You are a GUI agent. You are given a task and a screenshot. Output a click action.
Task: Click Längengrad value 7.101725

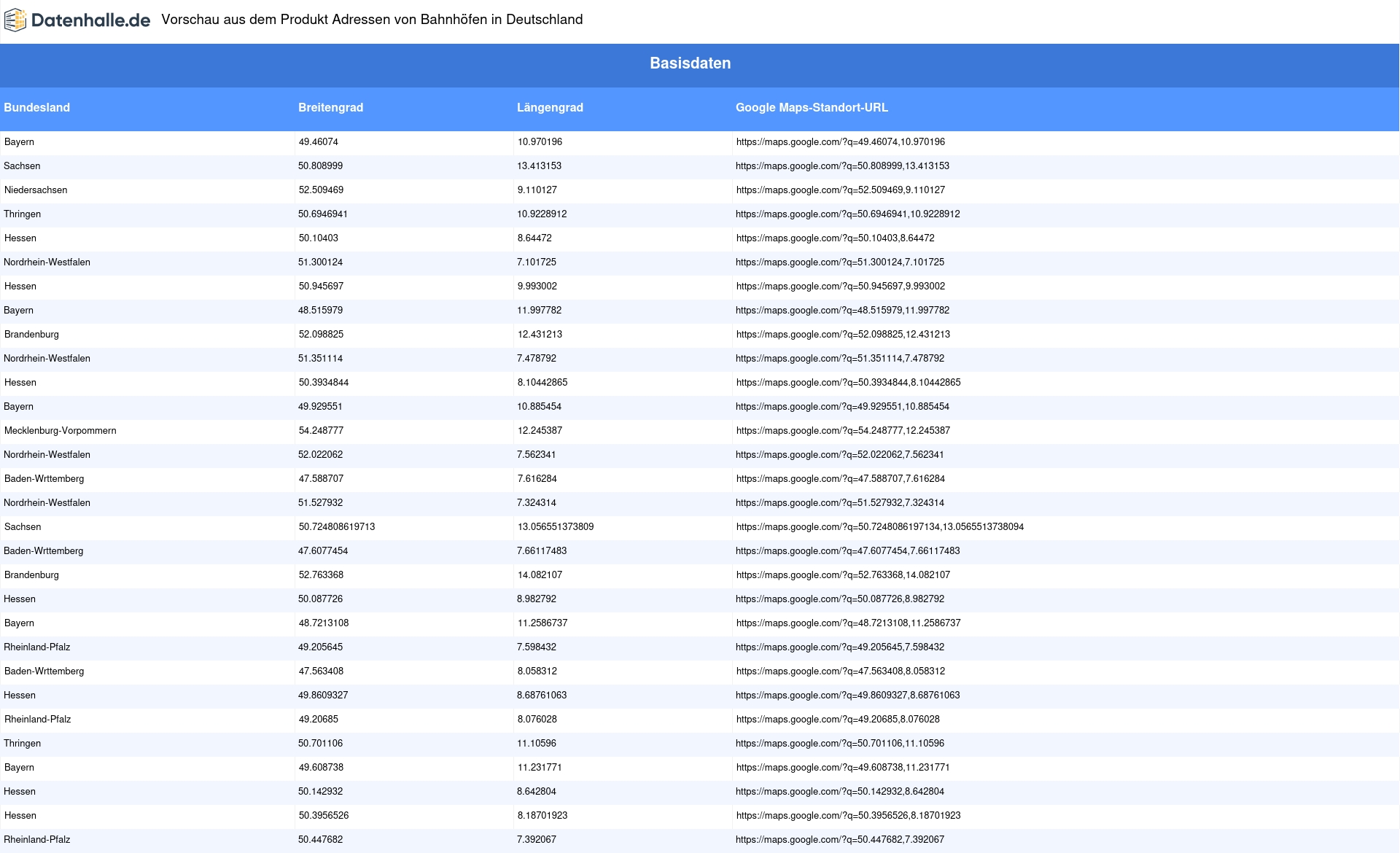pos(537,262)
